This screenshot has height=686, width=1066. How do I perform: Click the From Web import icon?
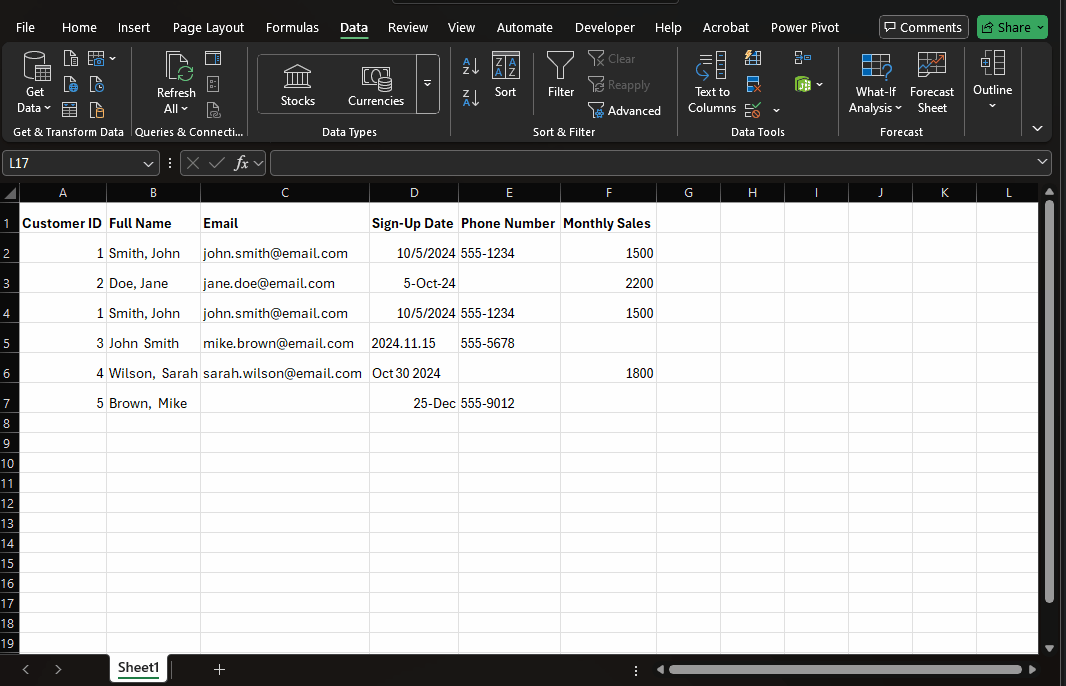click(x=71, y=84)
